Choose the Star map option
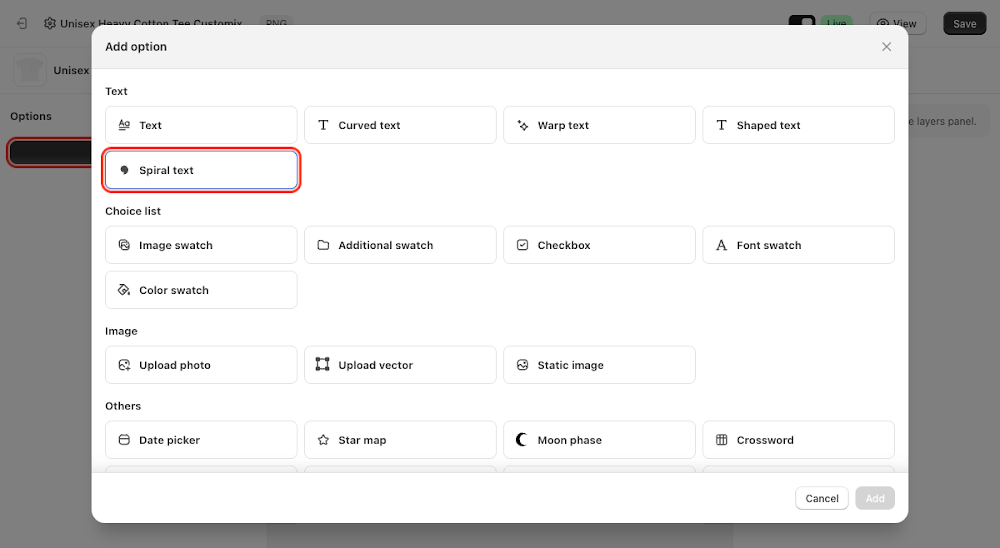 tap(400, 440)
